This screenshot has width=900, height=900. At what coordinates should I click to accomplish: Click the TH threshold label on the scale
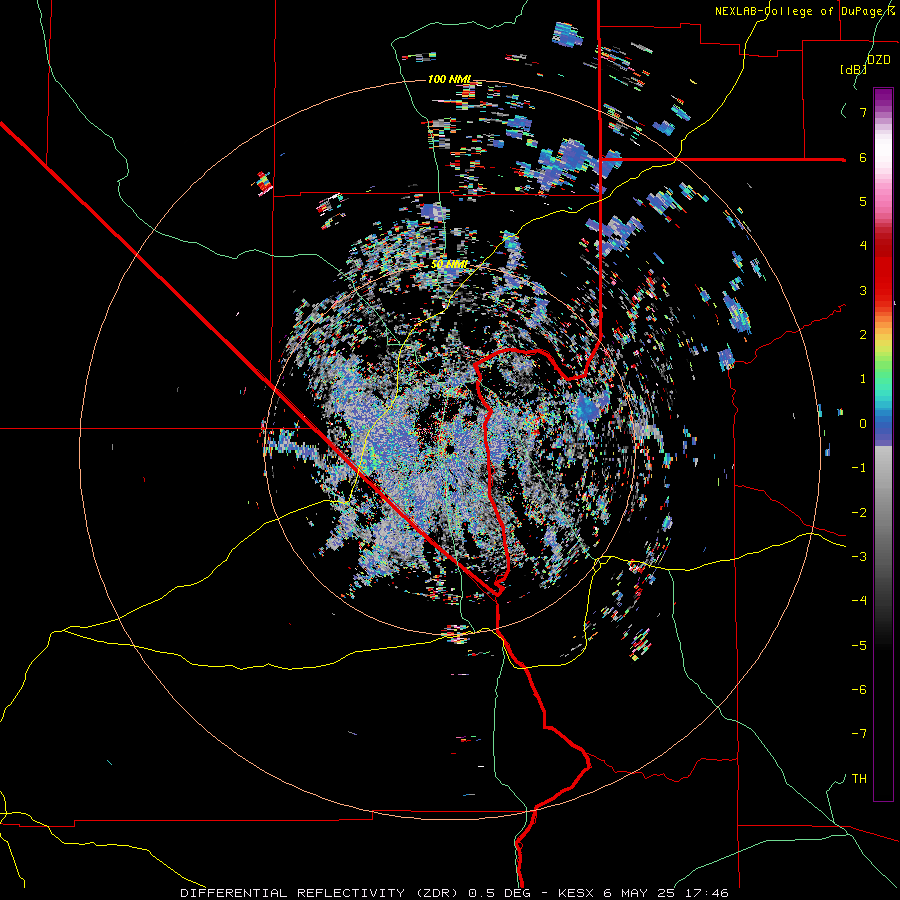pyautogui.click(x=859, y=779)
